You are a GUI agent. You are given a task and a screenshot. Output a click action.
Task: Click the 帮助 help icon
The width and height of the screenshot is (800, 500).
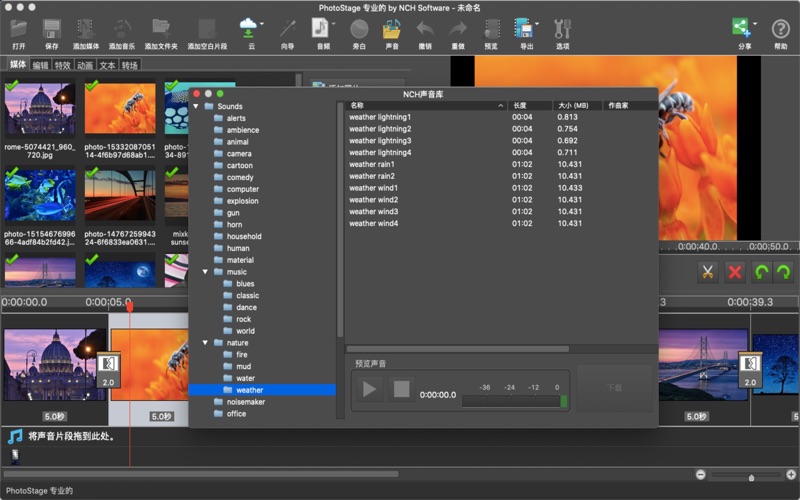point(780,30)
